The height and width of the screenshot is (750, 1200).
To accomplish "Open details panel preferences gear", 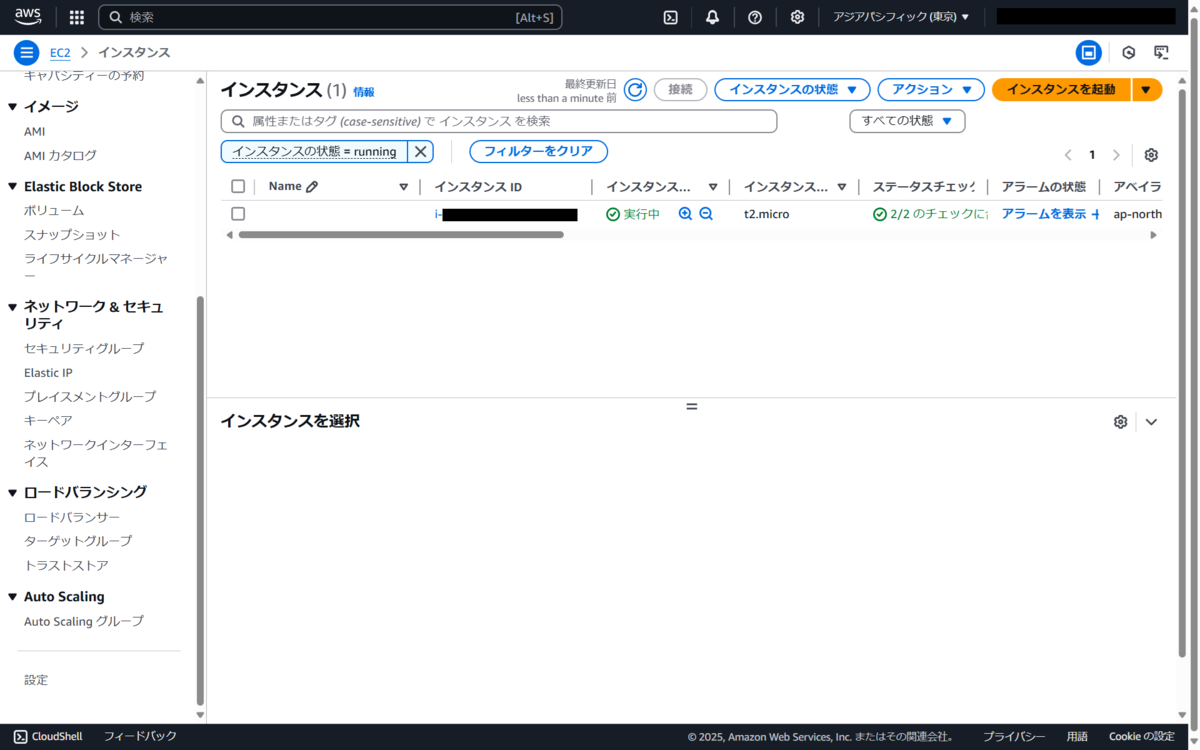I will pyautogui.click(x=1120, y=422).
